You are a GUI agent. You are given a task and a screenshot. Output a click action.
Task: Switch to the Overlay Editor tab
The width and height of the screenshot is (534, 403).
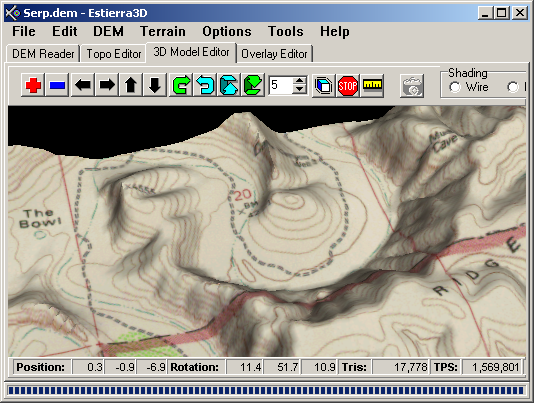tap(274, 54)
